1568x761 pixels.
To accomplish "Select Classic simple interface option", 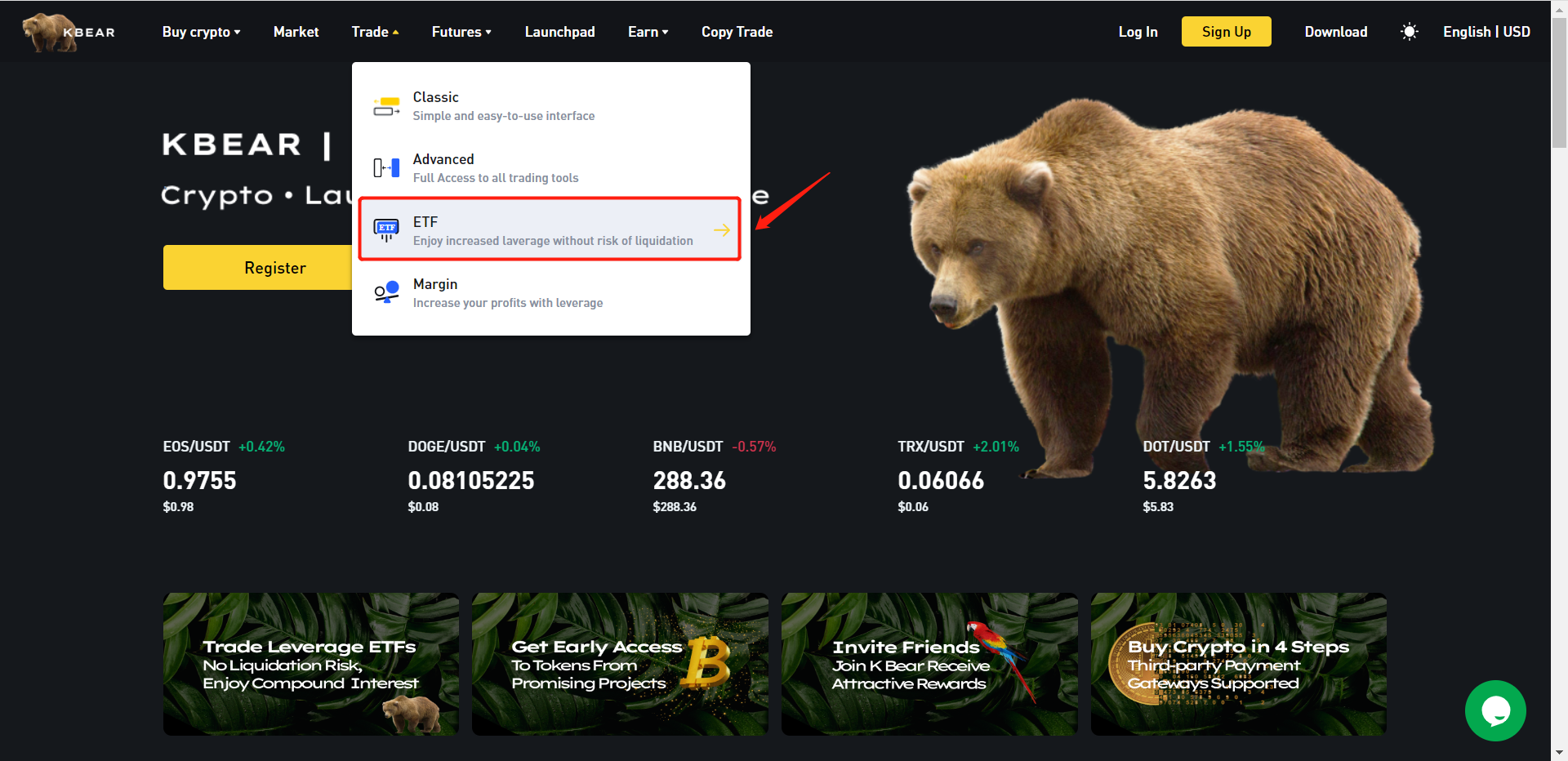I will (551, 106).
